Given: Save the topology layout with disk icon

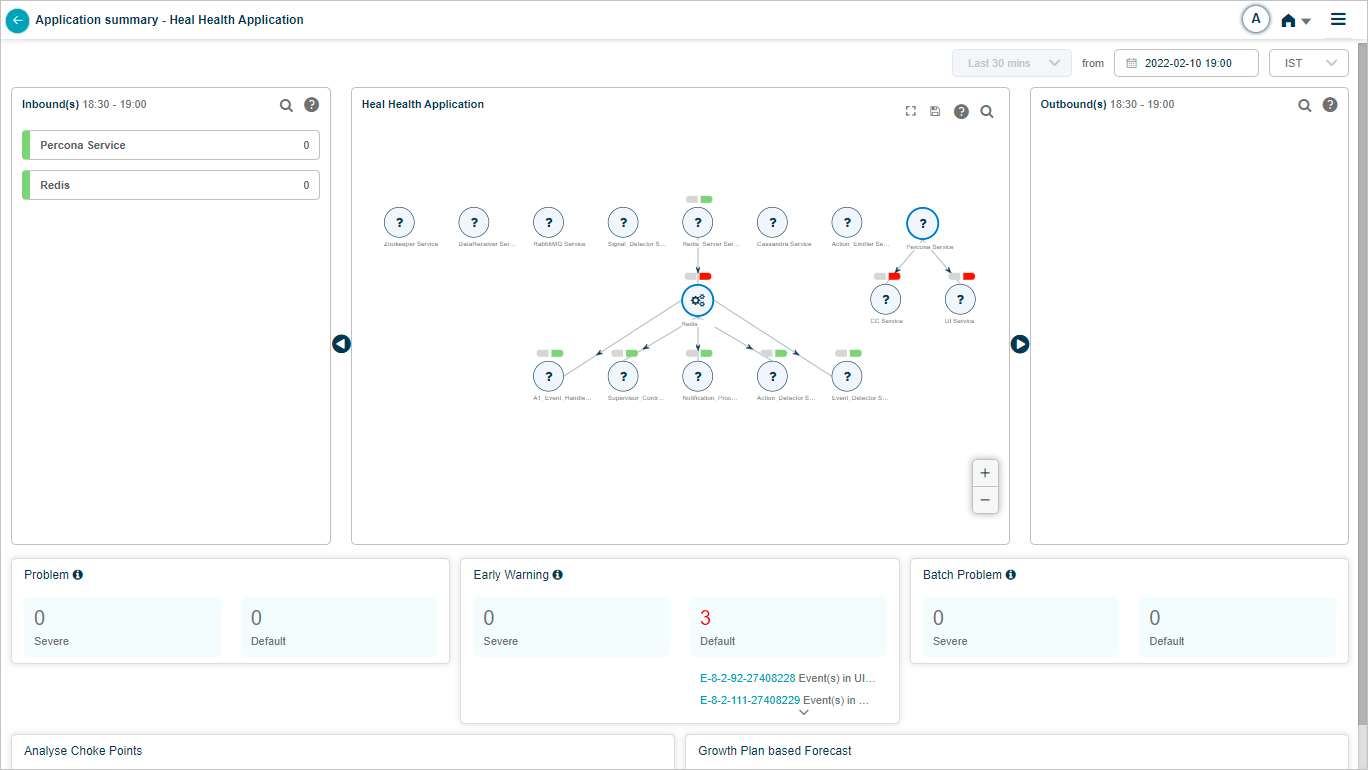Looking at the screenshot, I should 935,111.
